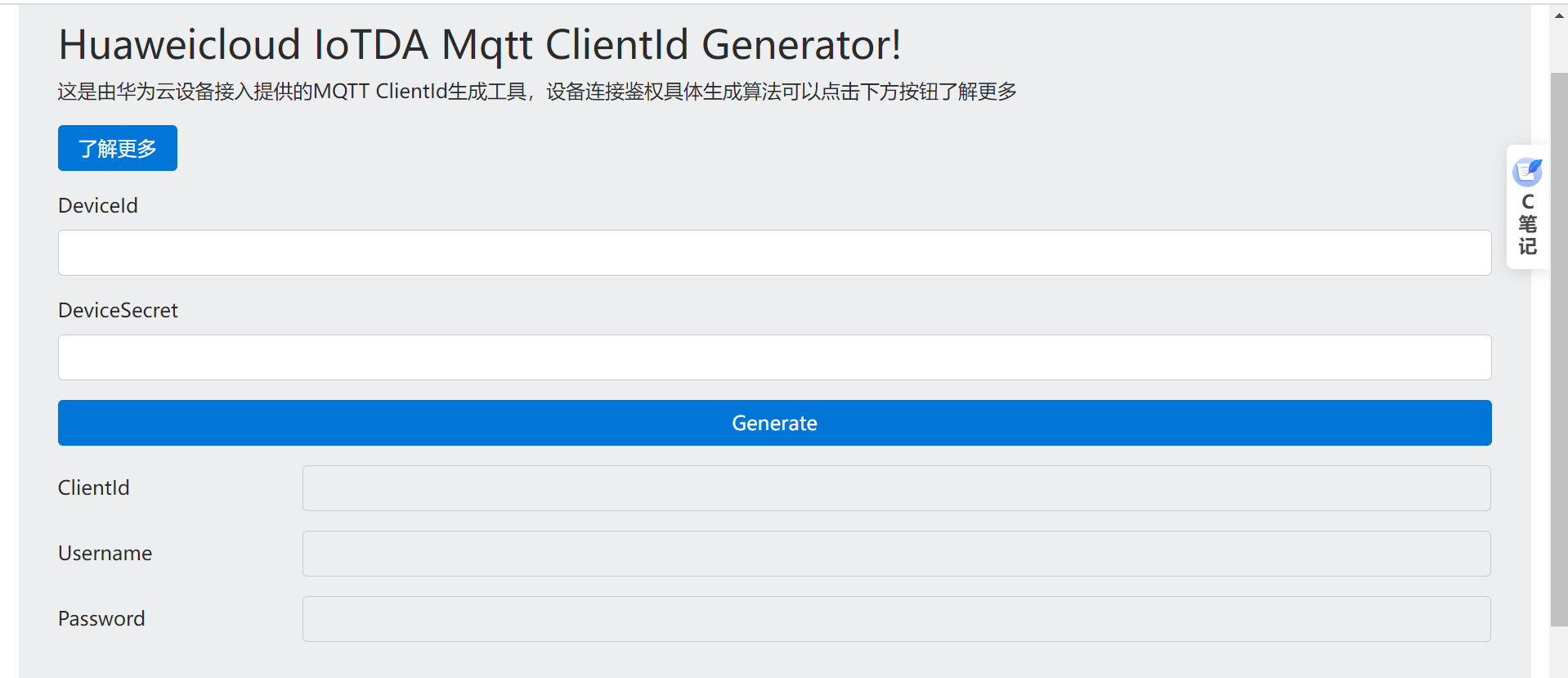
Task: Click the Username label
Action: point(105,553)
